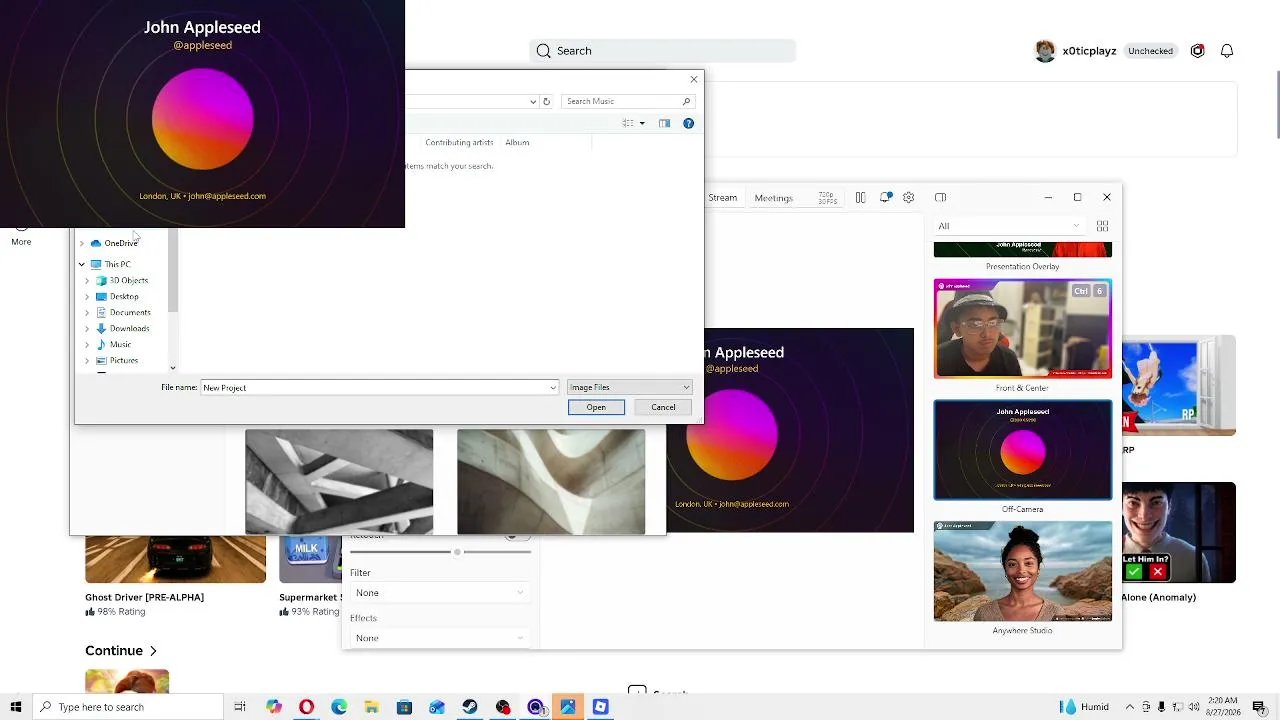Image resolution: width=1280 pixels, height=720 pixels.
Task: Open File Explorer from taskbar
Action: click(x=372, y=707)
